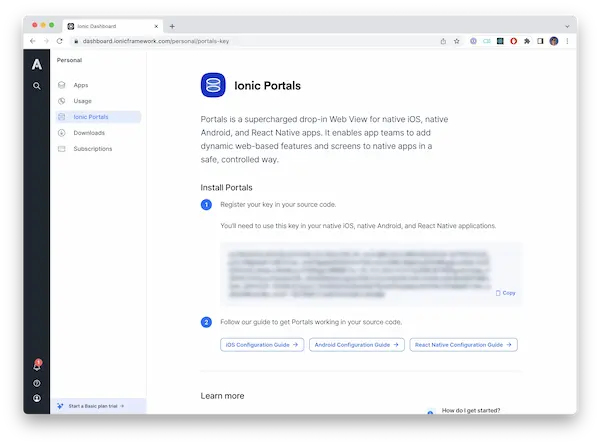Open the iOS Configuration Guide
The image size is (600, 445).
click(261, 344)
